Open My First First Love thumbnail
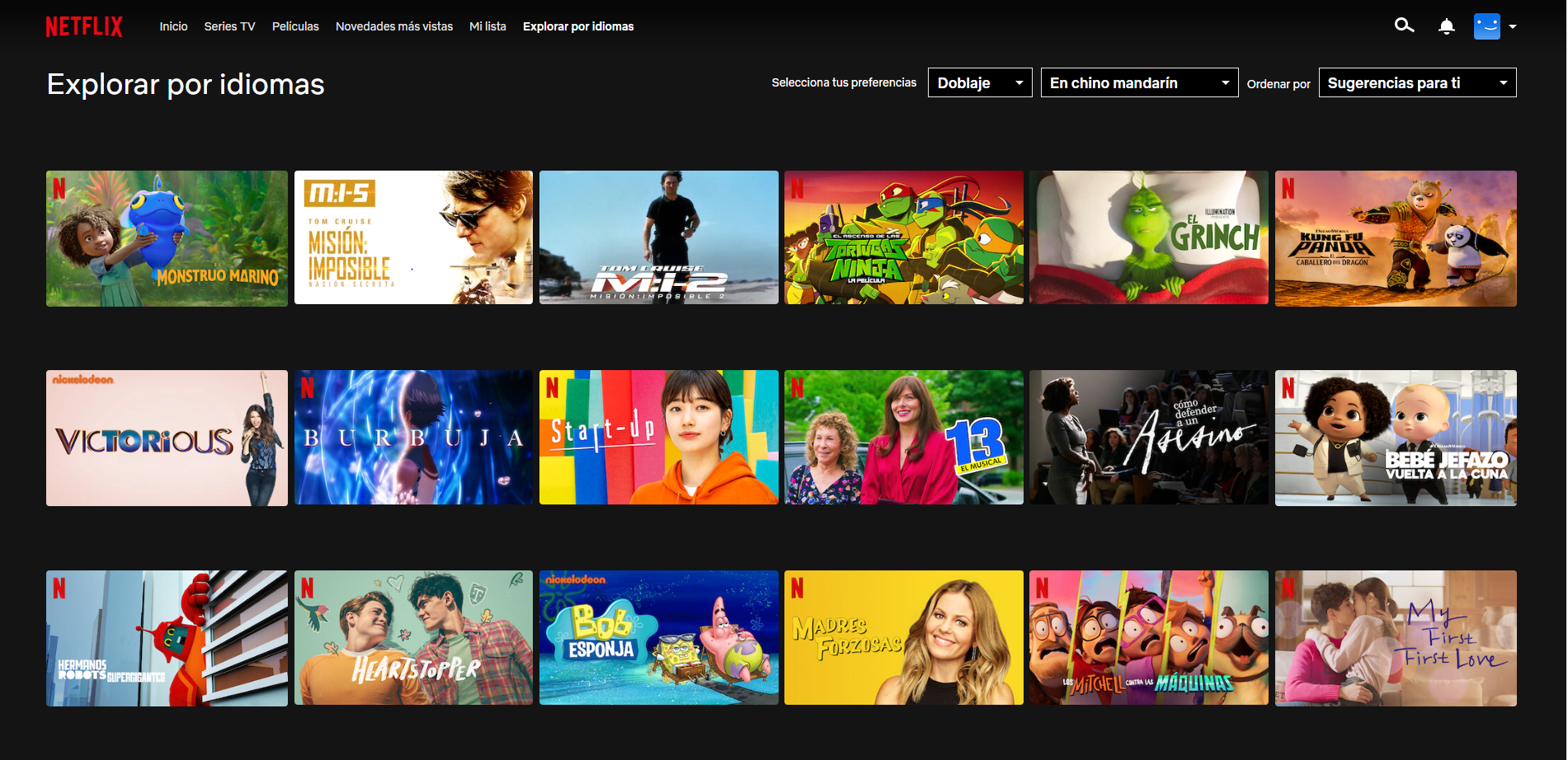The height and width of the screenshot is (760, 1568). tap(1396, 638)
